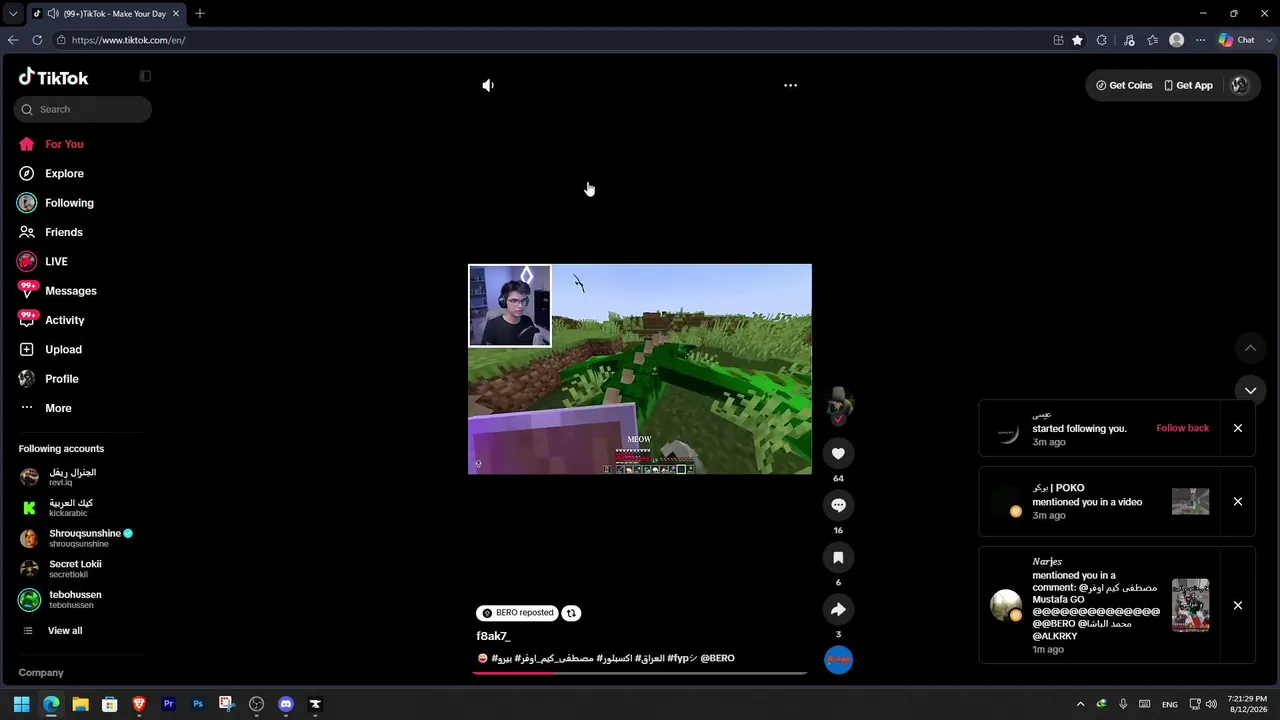
Task: Toggle the favorite star for this page
Action: [1077, 40]
